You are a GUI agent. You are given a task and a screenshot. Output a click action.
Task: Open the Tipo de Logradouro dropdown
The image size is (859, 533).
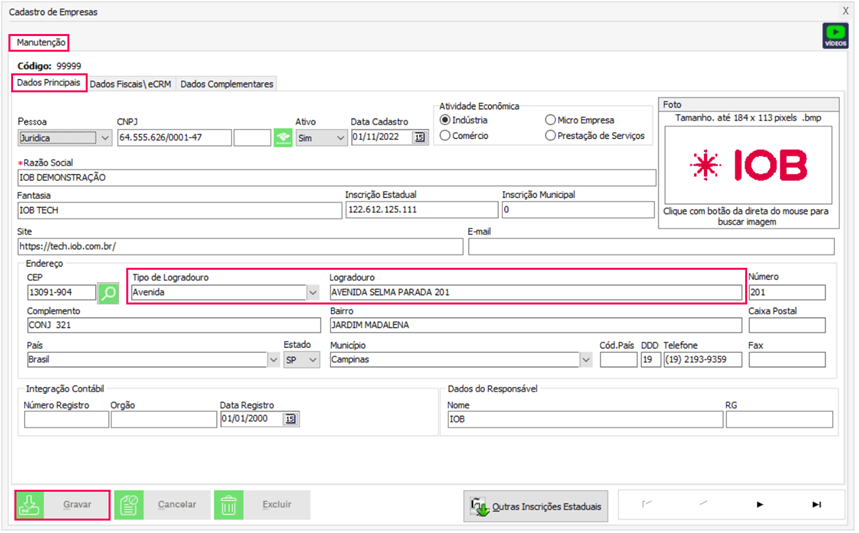coord(311,293)
